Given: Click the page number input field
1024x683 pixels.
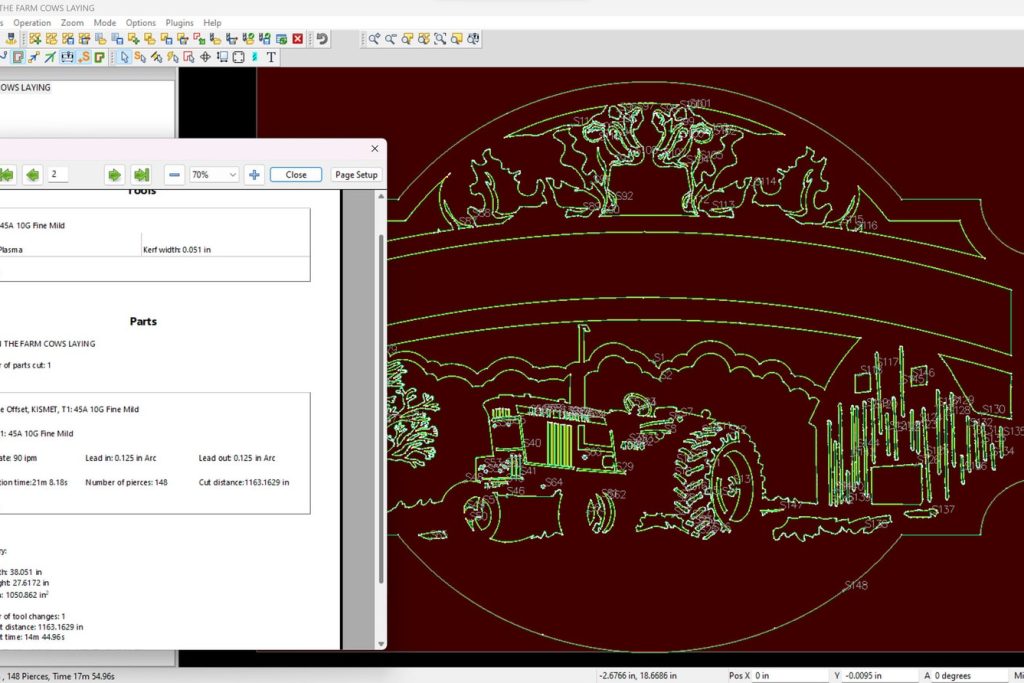Looking at the screenshot, I should pos(58,174).
